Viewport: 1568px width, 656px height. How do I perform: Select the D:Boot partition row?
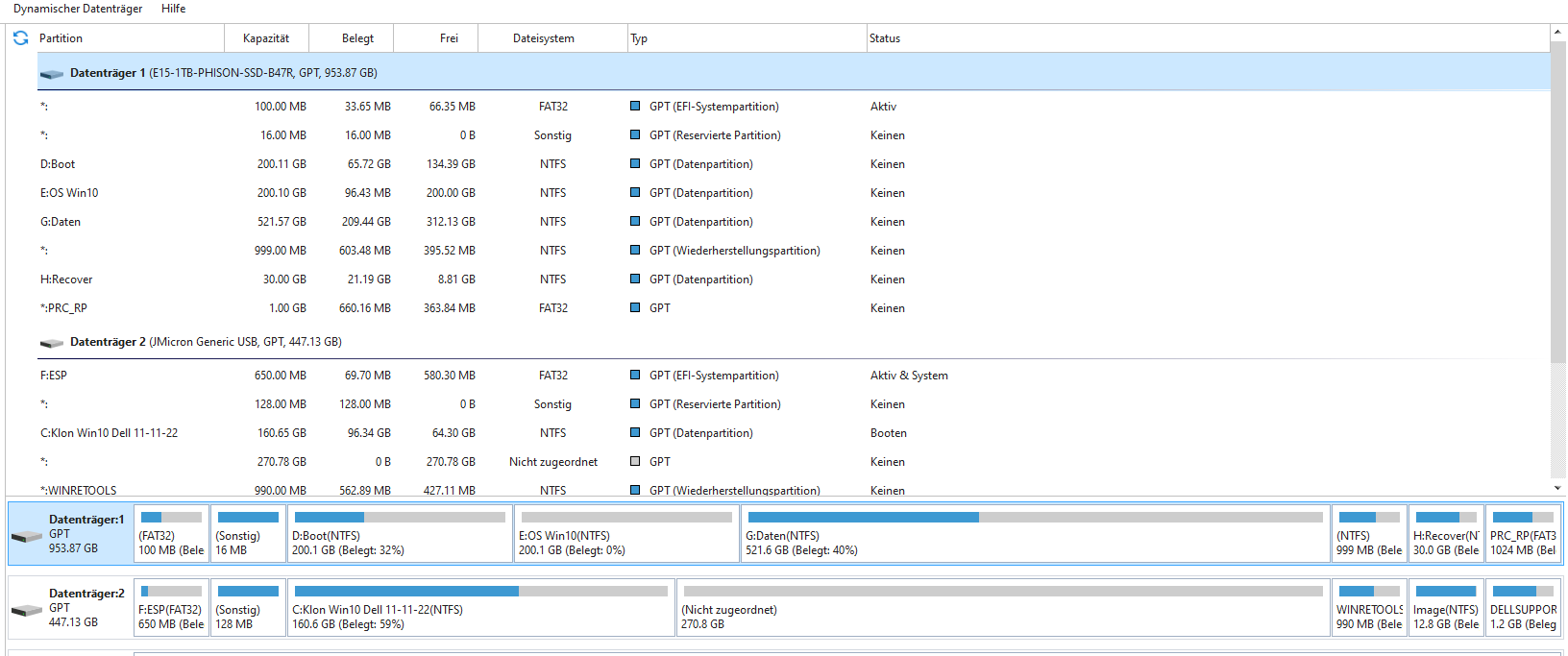(x=793, y=164)
